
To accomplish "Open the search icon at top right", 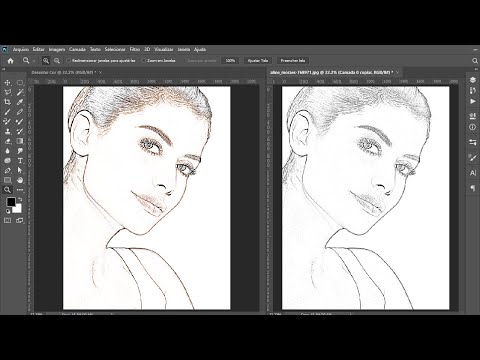I will click(x=475, y=61).
